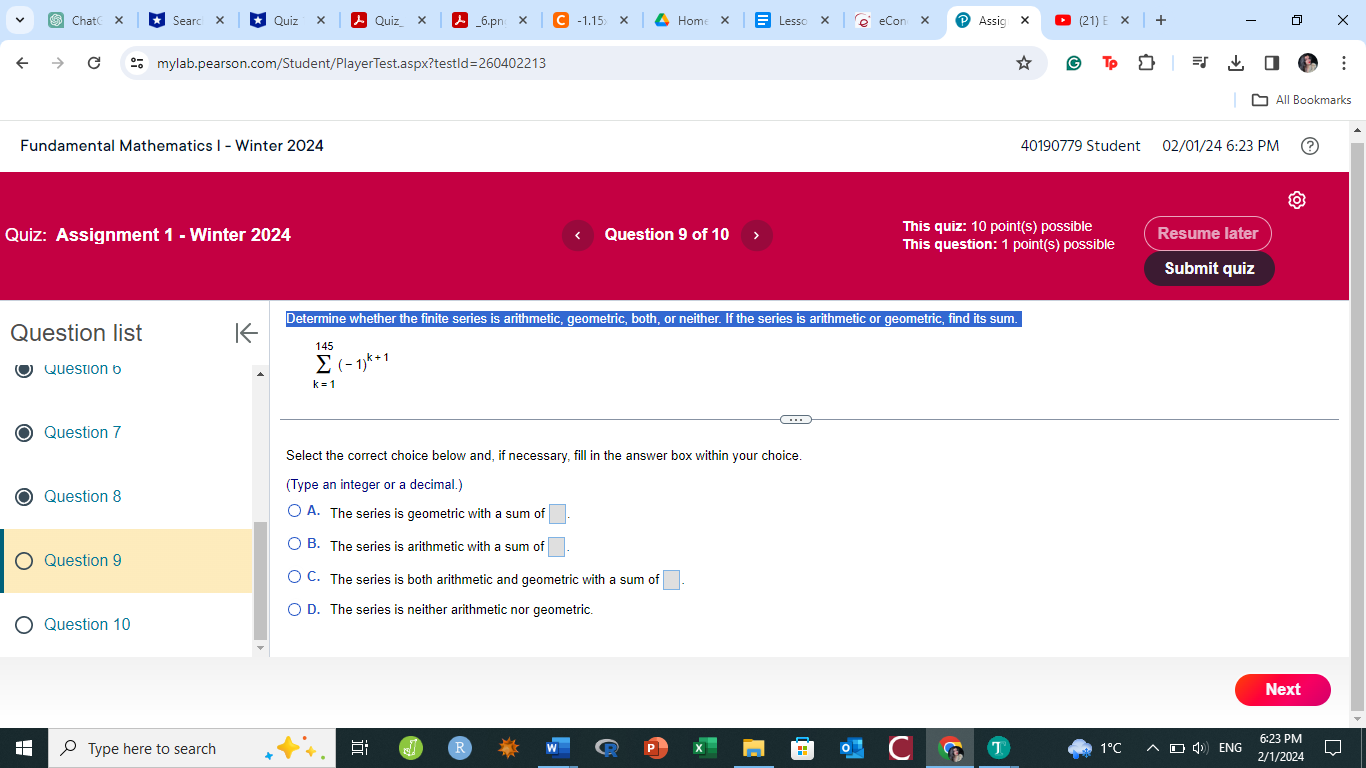The image size is (1366, 768).
Task: Open Chrome profile avatar
Action: 1308,63
